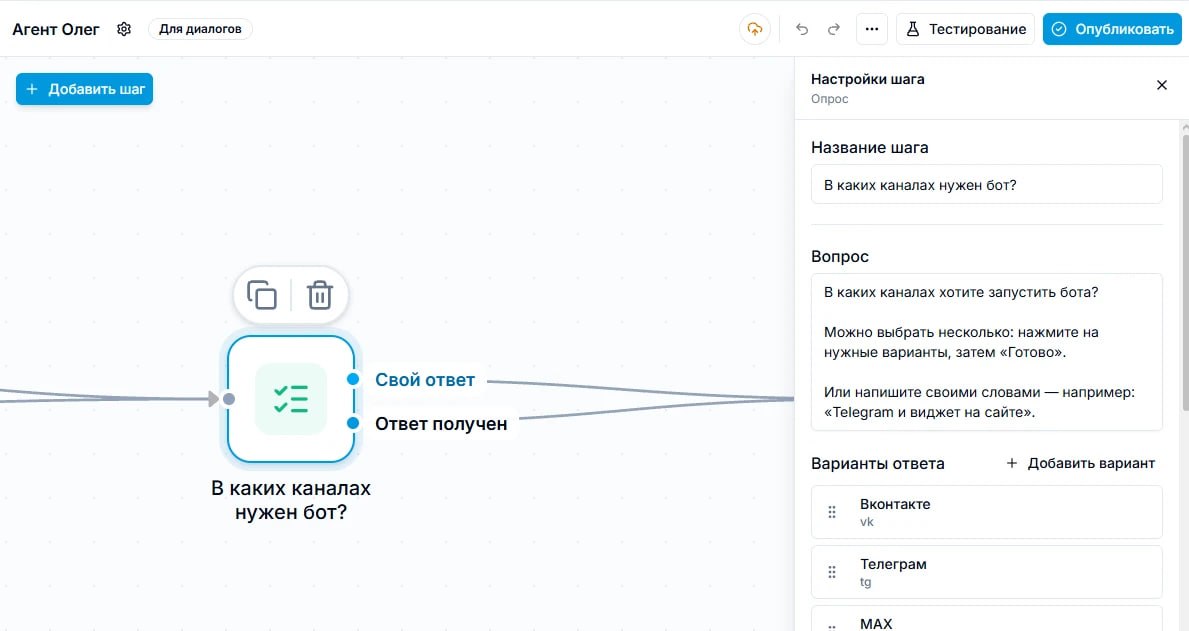Screen dimensions: 1189x631
Task: Click the Для диалогов tag
Action: click(200, 29)
